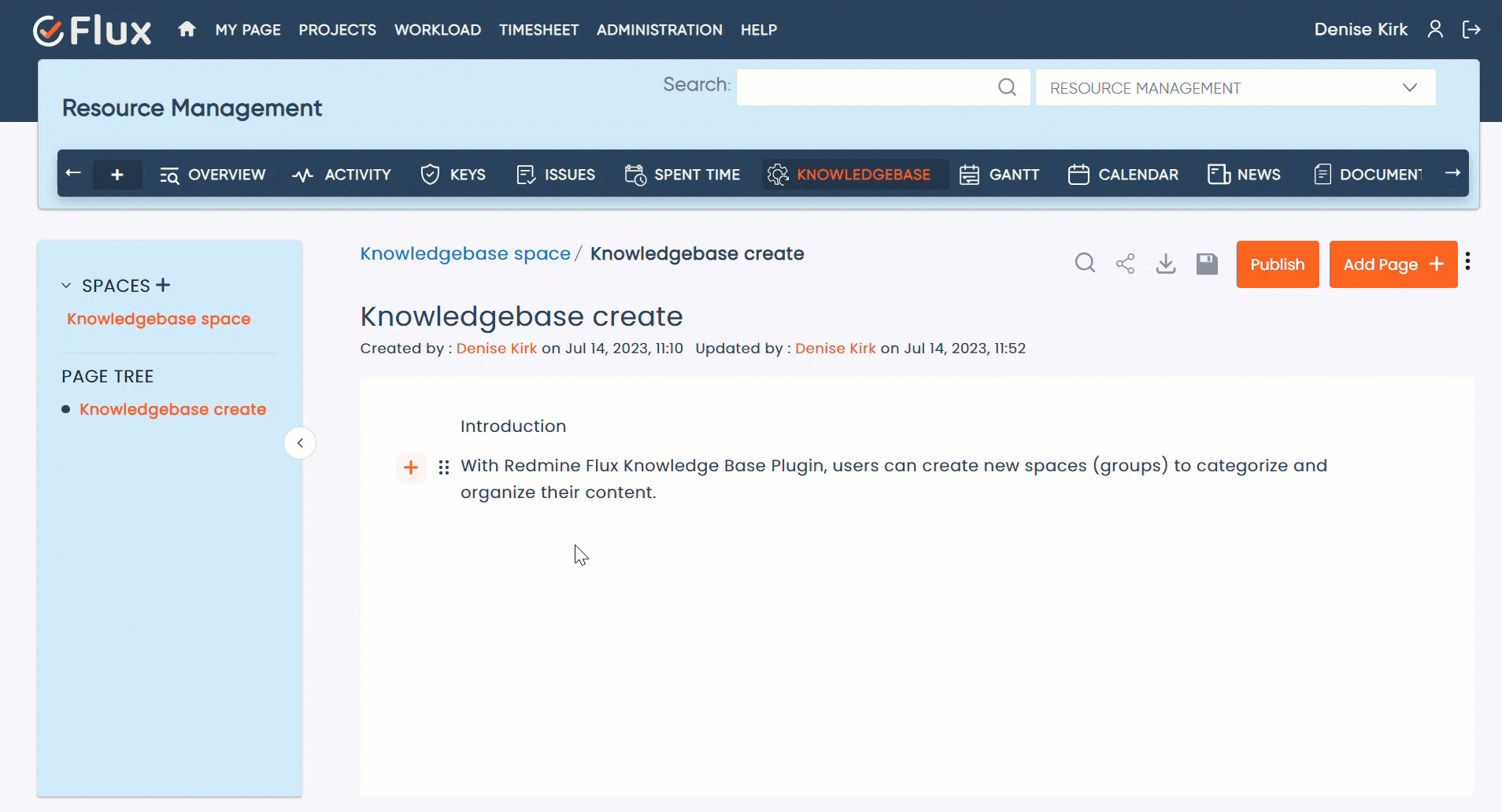Screen dimensions: 1502x812
Task: Open the user profile icon
Action: coord(1435,30)
